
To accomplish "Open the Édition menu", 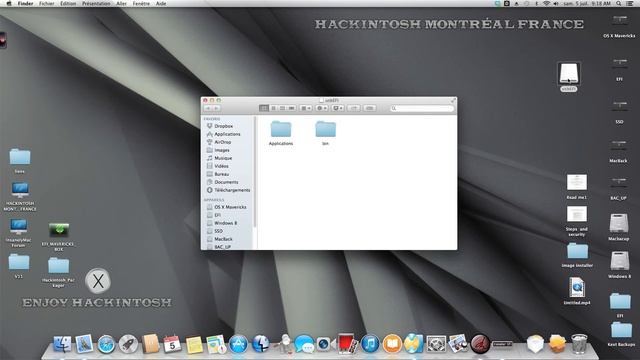I will pyautogui.click(x=68, y=3).
